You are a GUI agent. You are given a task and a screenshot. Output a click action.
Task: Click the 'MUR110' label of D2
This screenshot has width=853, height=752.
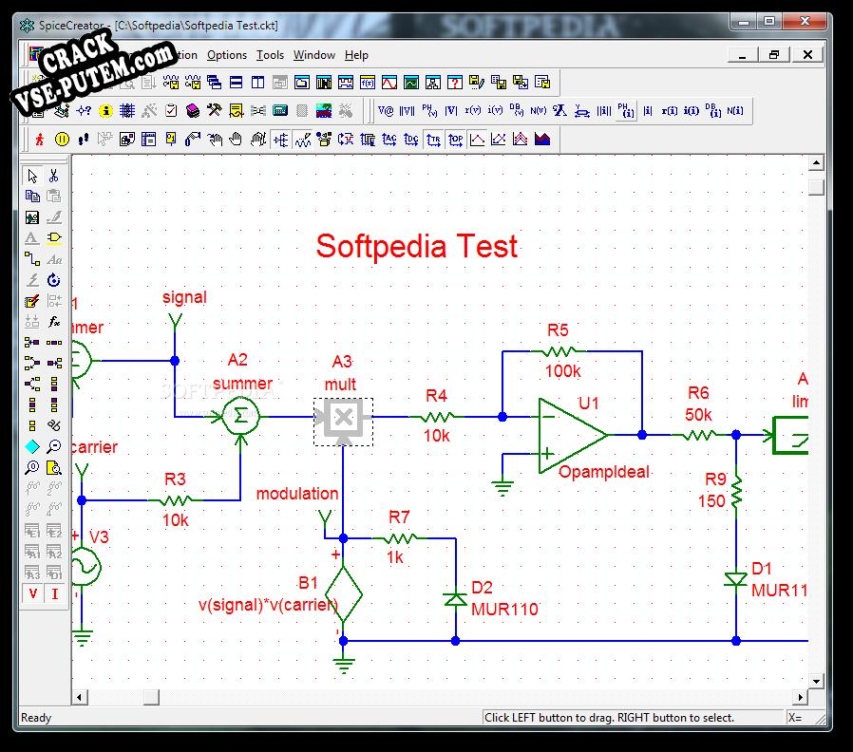click(505, 609)
